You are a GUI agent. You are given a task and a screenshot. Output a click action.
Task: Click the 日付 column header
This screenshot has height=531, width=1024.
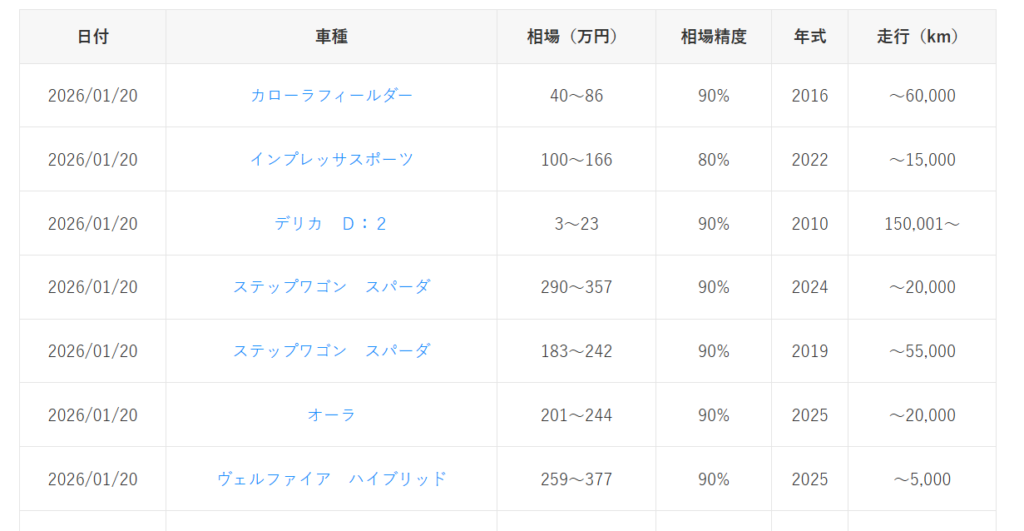[93, 37]
